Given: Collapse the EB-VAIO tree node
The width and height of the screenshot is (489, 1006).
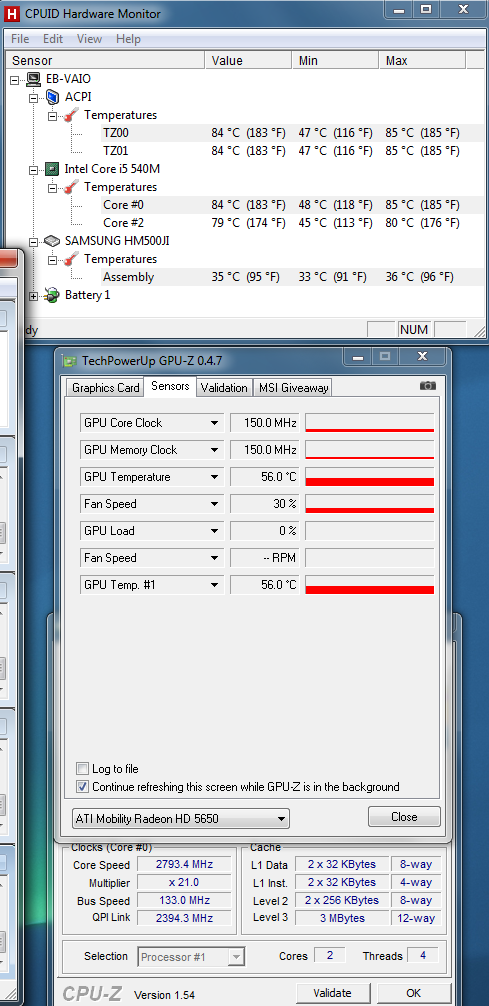Looking at the screenshot, I should coord(15,80).
